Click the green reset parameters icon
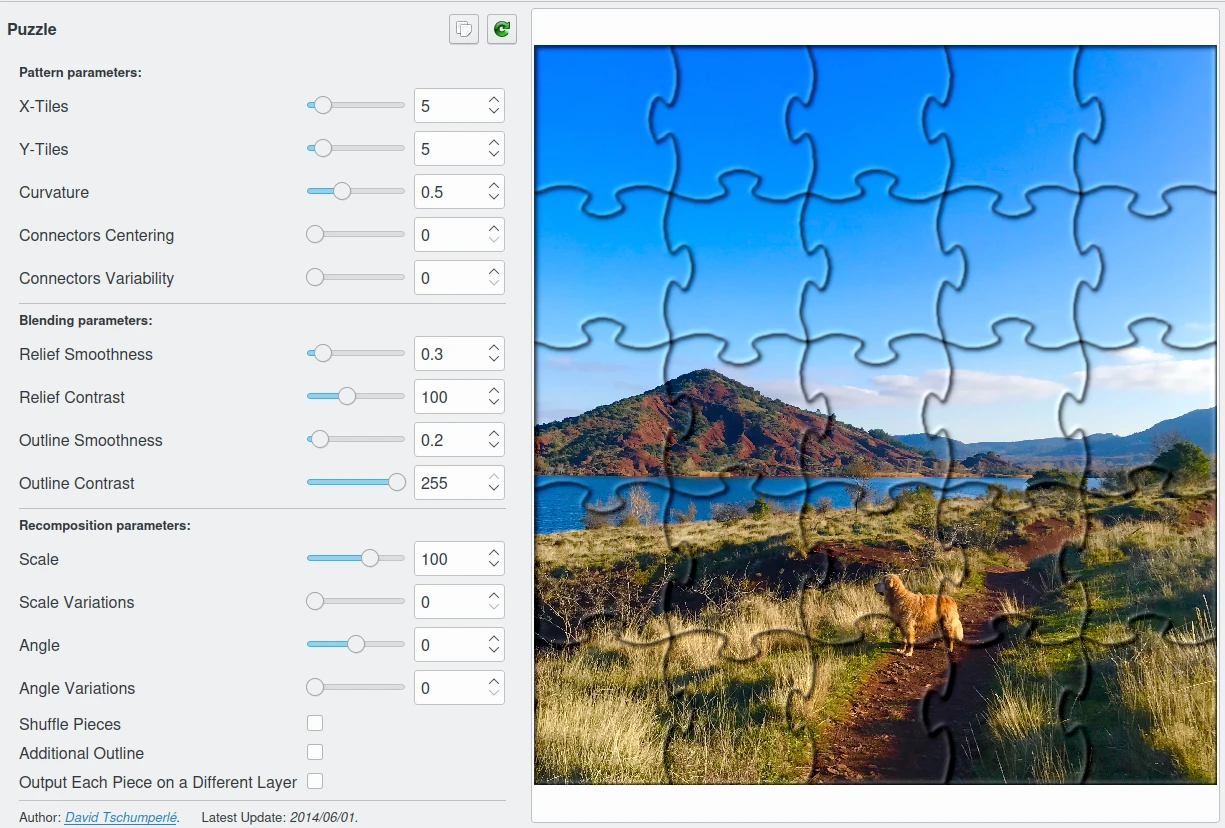 502,29
